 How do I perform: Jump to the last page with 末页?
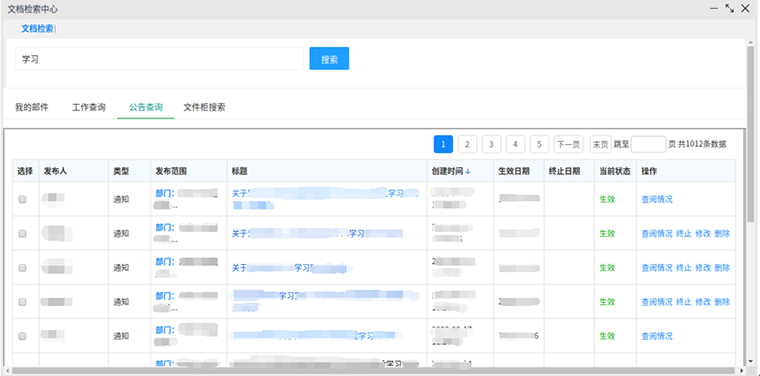(601, 144)
